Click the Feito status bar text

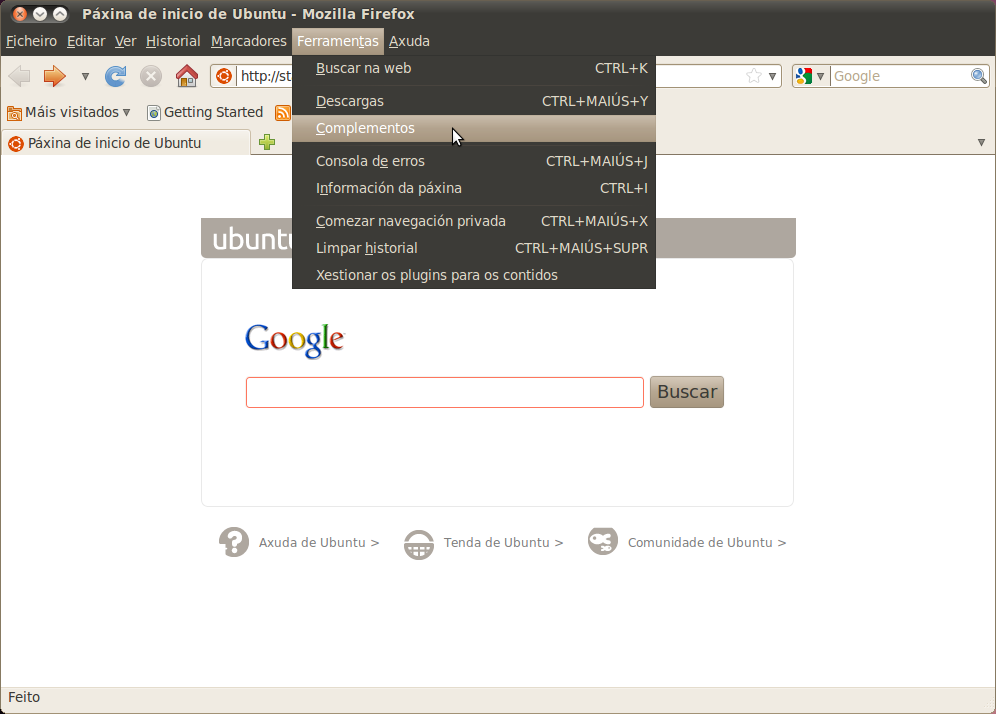pyautogui.click(x=24, y=697)
